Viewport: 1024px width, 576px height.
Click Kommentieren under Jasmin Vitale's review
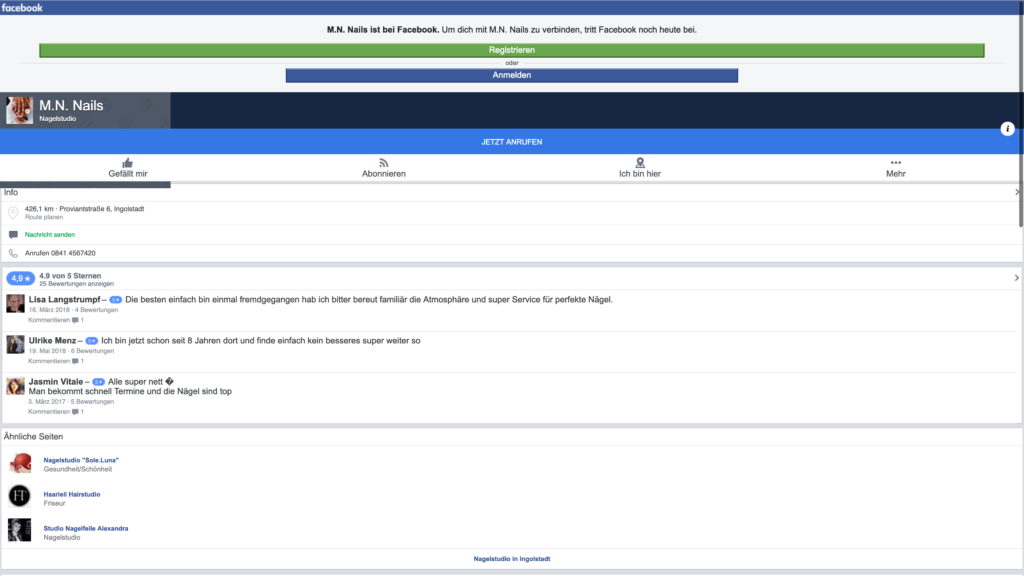coord(48,412)
